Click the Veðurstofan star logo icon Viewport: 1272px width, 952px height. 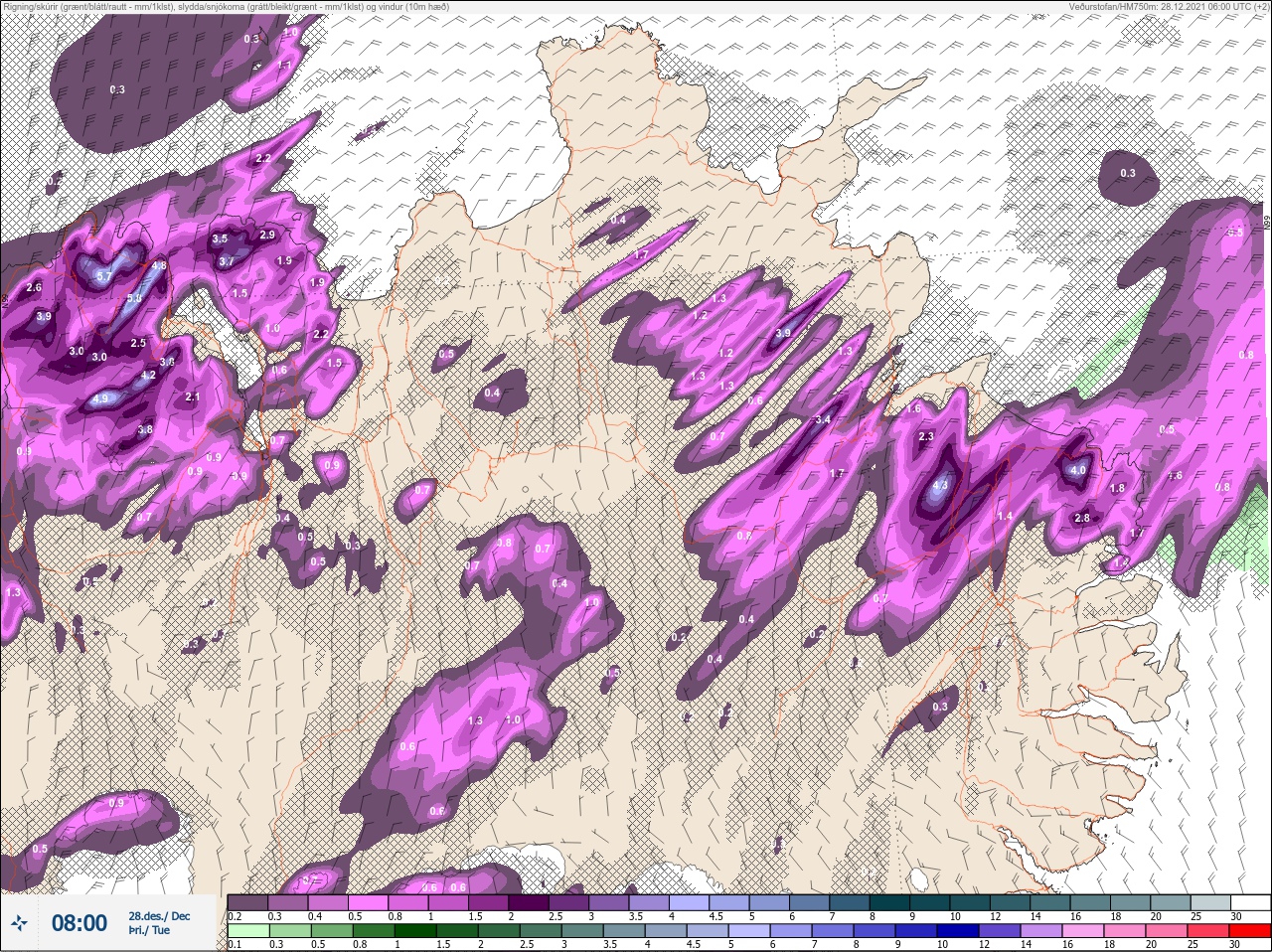click(x=19, y=923)
